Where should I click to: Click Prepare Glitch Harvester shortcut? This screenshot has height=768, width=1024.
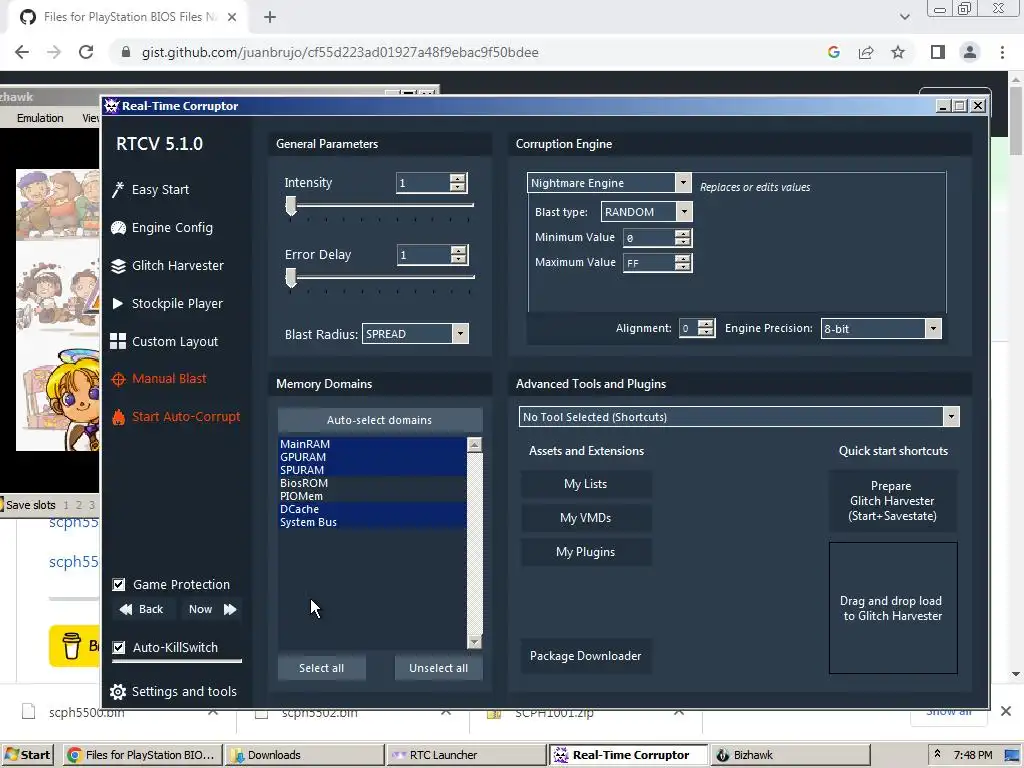point(893,501)
